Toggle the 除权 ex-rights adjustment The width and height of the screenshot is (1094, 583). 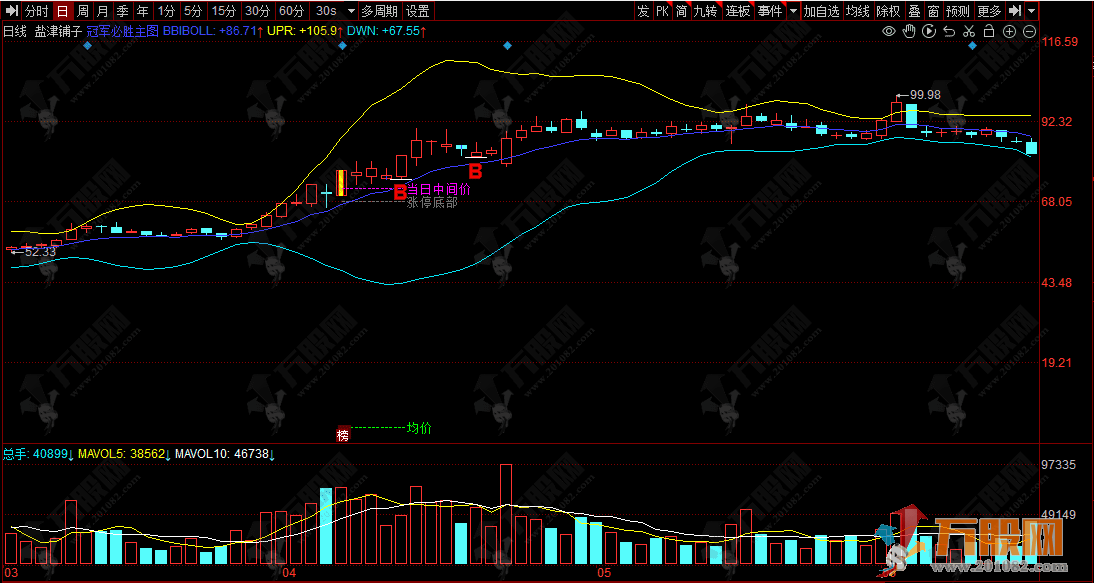(887, 11)
